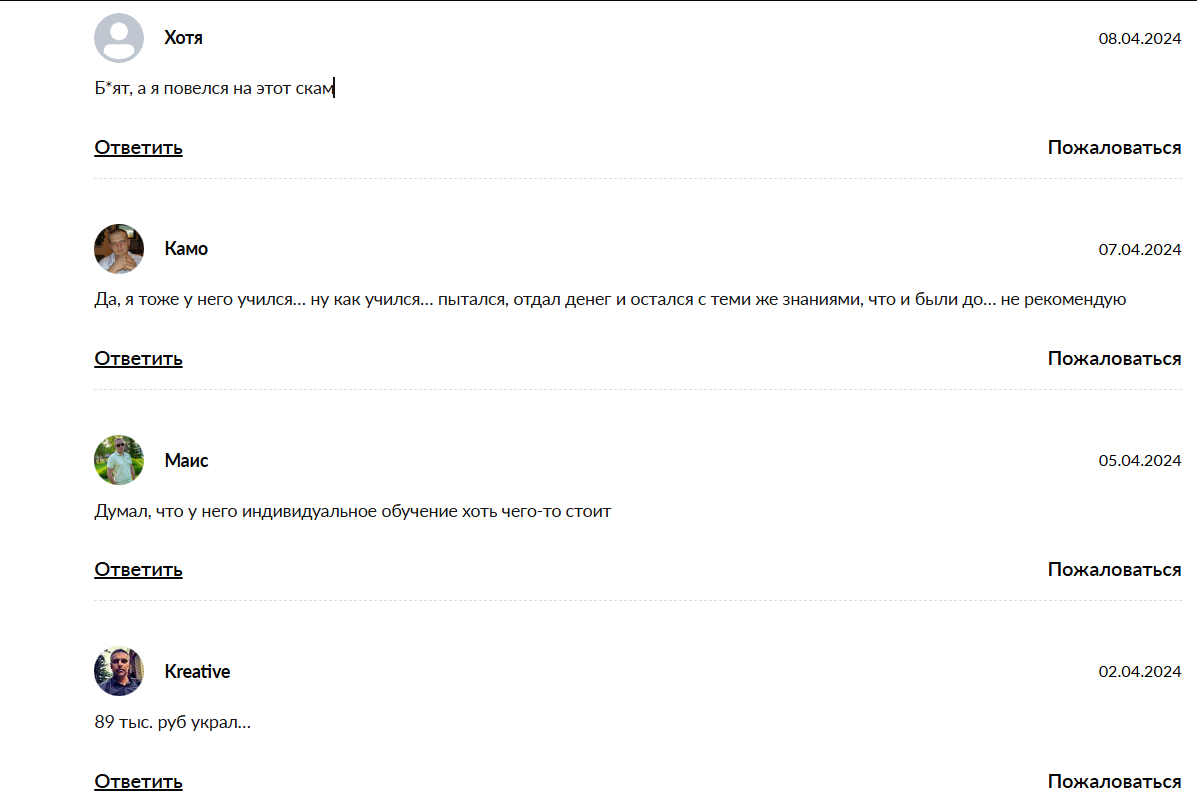This screenshot has height=795, width=1197.
Task: Report Хотя's comment with Пожаловаться
Action: tap(1114, 148)
